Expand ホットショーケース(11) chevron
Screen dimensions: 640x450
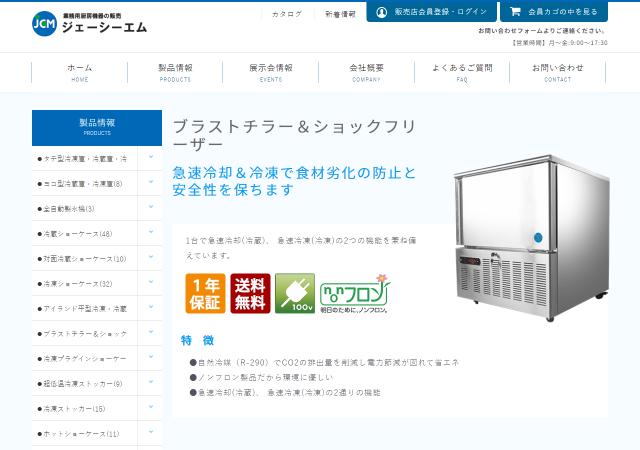point(151,432)
